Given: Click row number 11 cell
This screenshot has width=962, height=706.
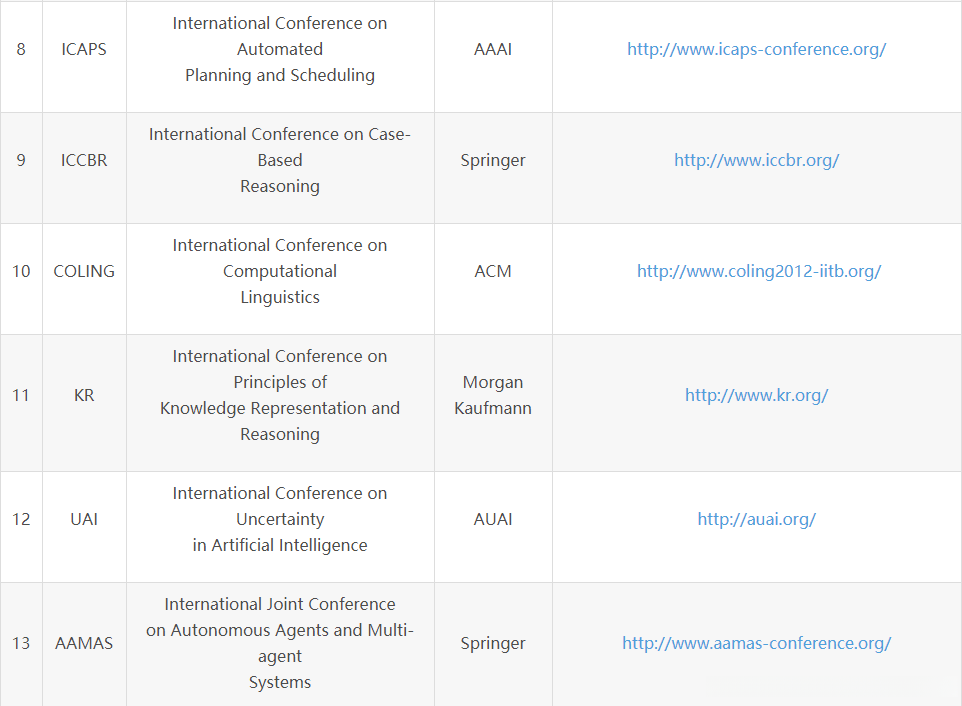Looking at the screenshot, I should pos(21,395).
